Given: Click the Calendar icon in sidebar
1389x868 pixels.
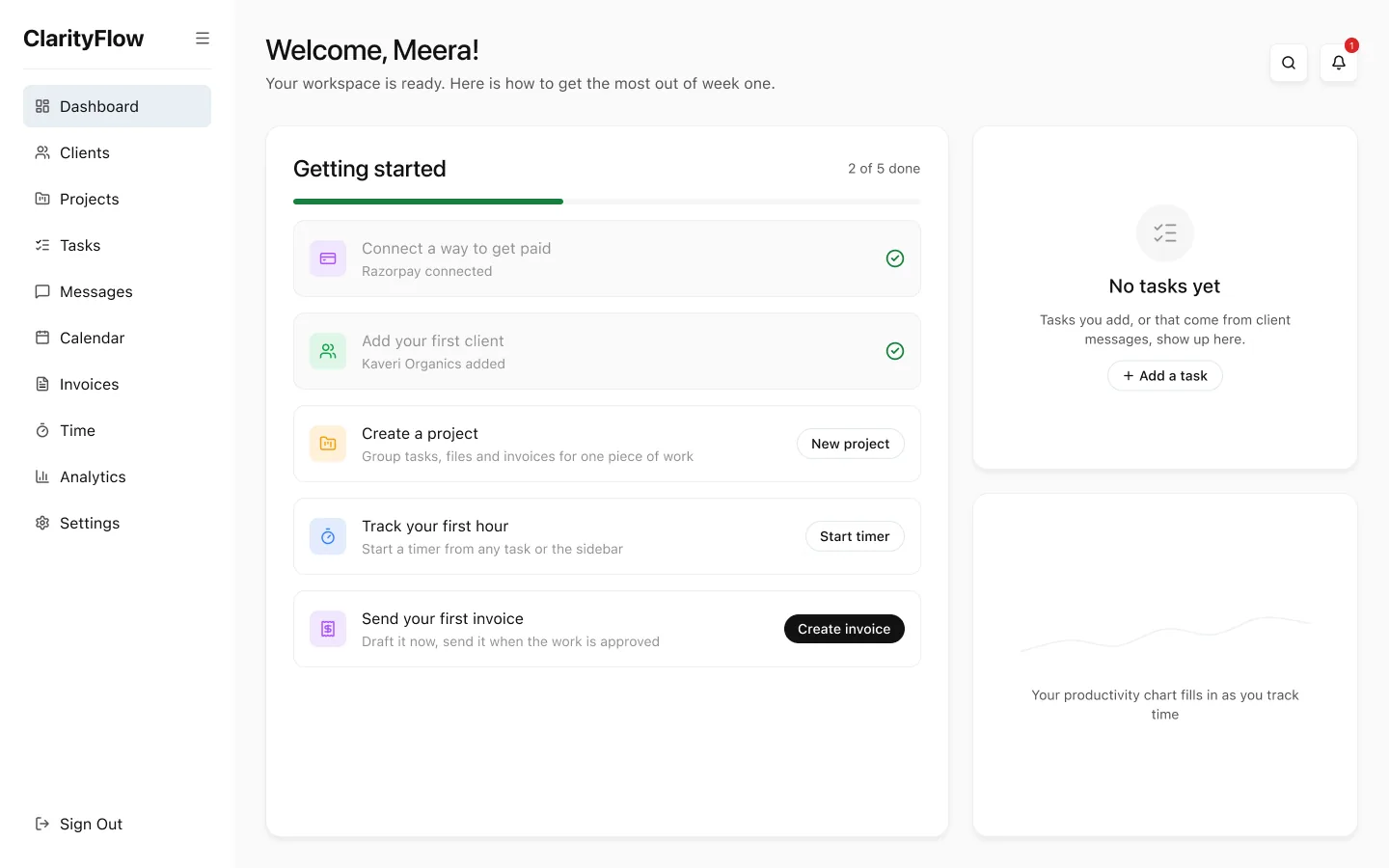Looking at the screenshot, I should [42, 338].
